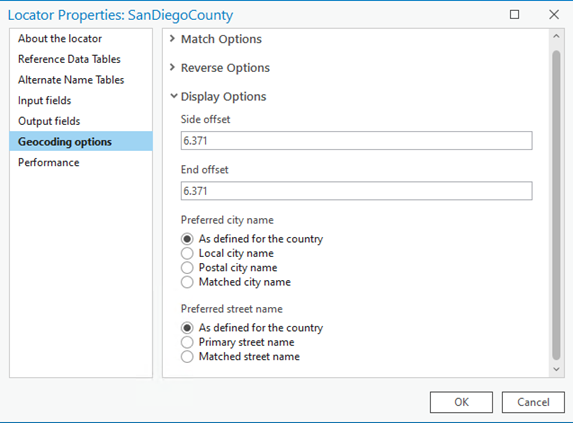Click the Side offset input field

tap(356, 141)
